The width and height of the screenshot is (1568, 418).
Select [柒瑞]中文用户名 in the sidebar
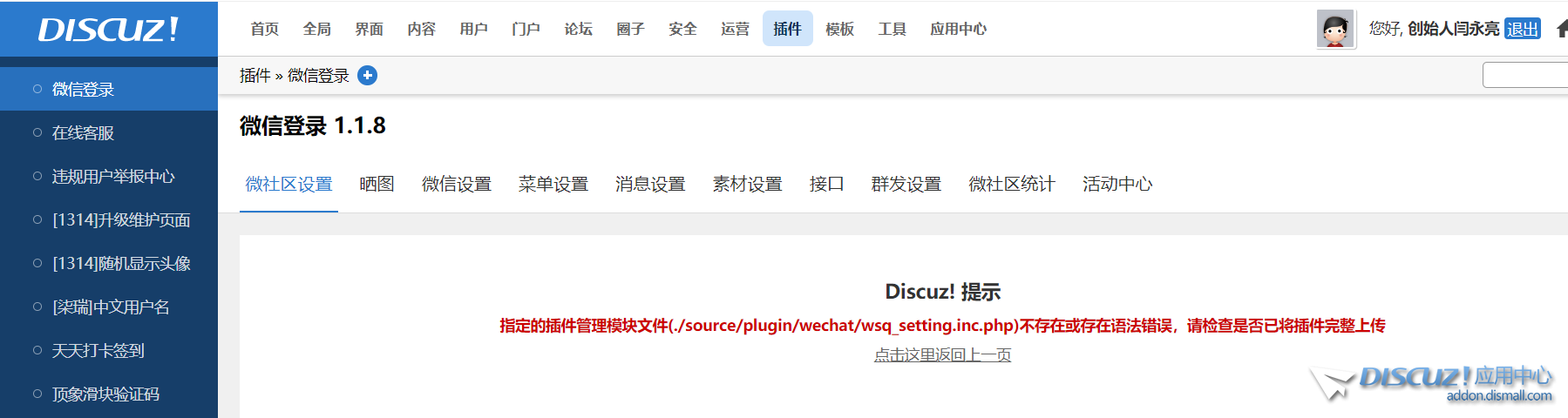coord(109,307)
